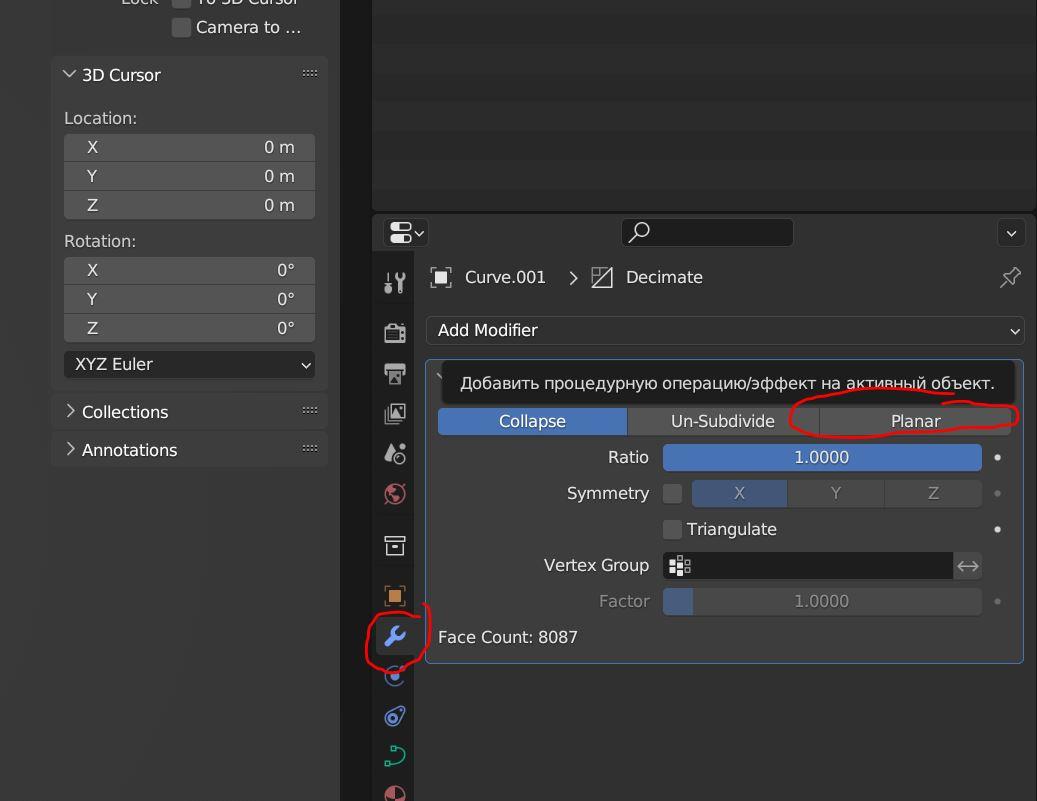Switch decimate mode to Un-Subdivide
Image resolution: width=1037 pixels, height=801 pixels.
[x=723, y=421]
